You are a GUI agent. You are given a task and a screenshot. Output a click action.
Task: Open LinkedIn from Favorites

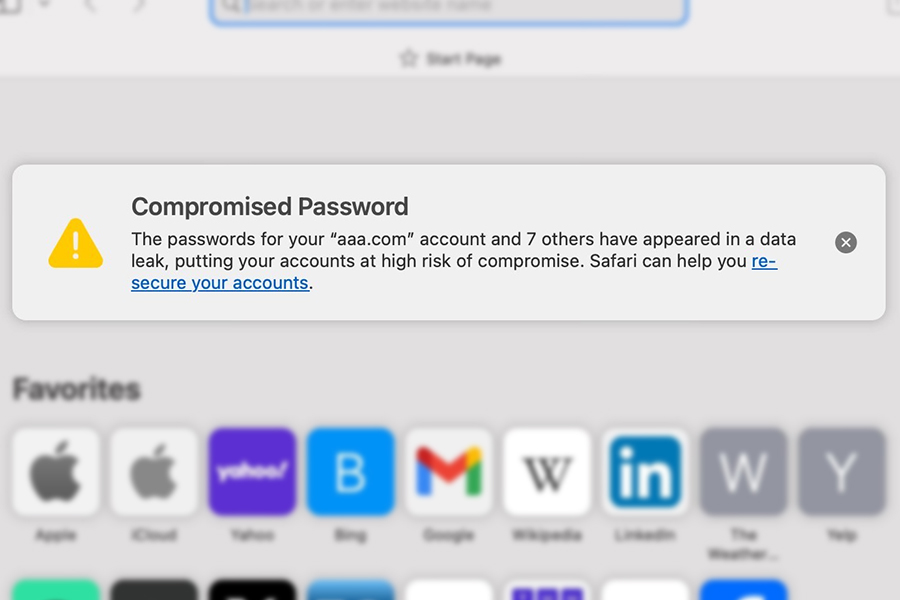(x=644, y=472)
